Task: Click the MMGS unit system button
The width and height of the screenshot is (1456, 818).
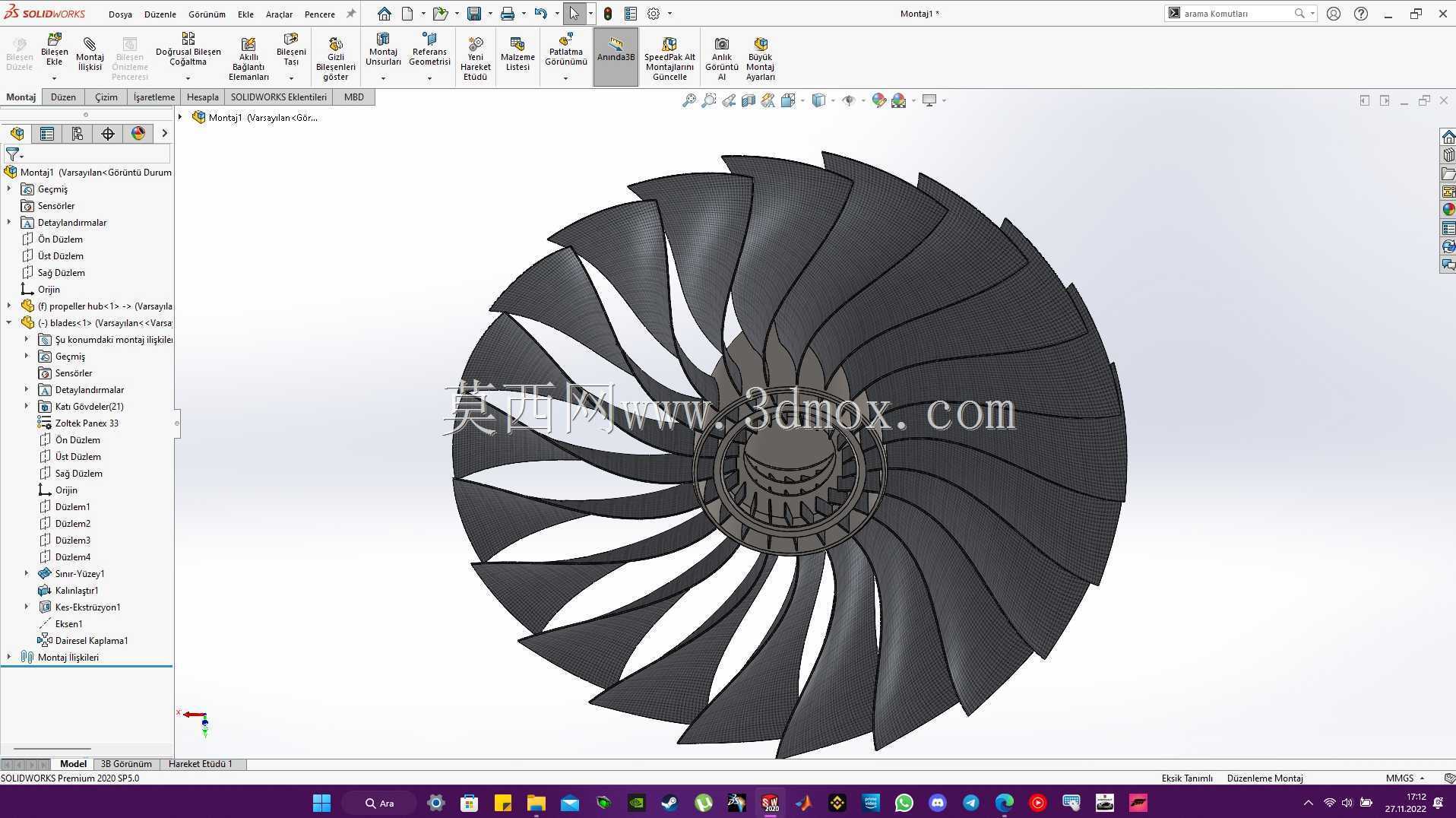Action: click(x=1404, y=778)
